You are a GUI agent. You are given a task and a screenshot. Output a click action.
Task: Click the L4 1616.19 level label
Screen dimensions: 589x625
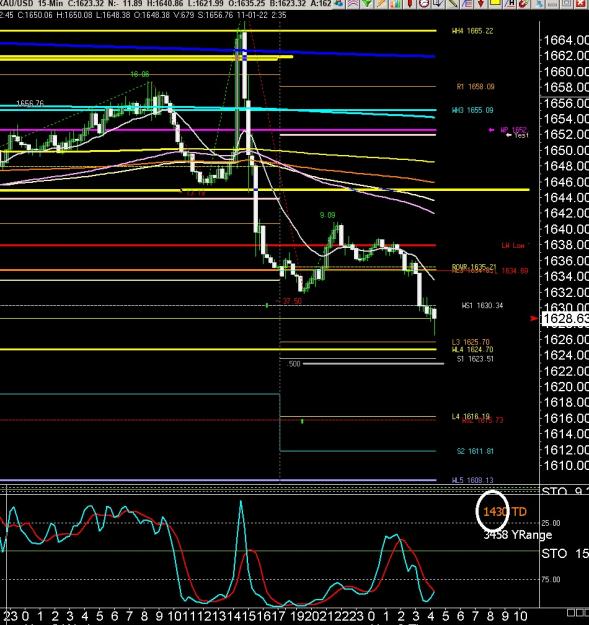pos(470,416)
